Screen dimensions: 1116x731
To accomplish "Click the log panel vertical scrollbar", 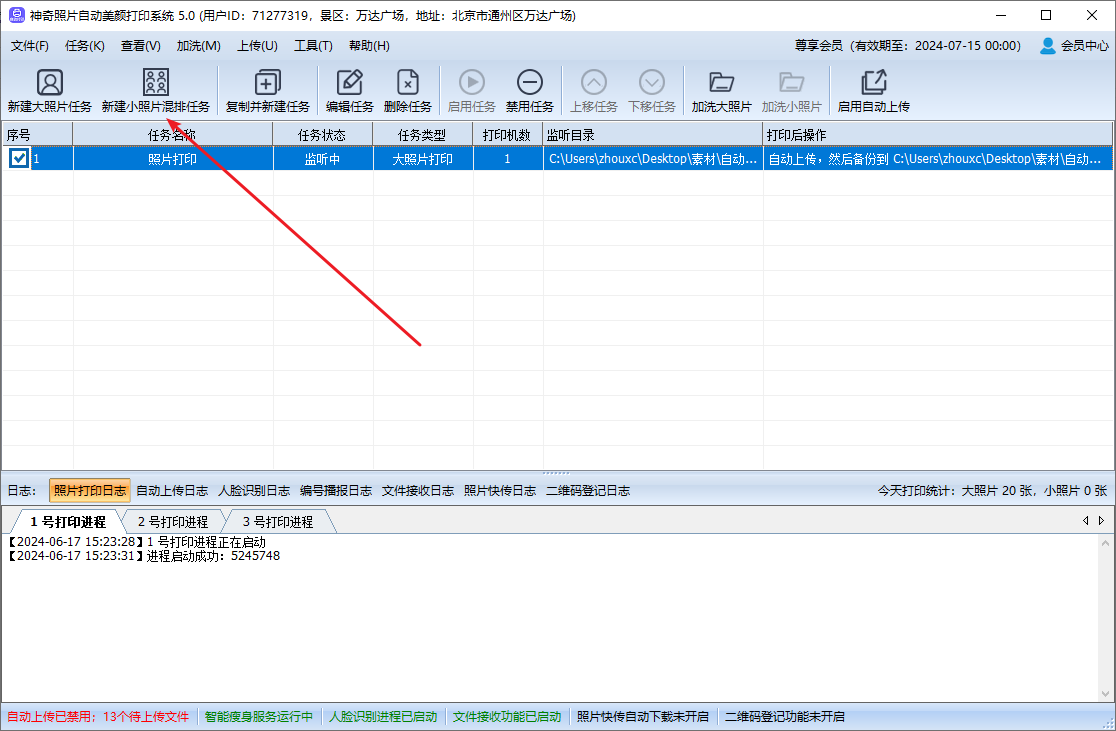I will 1106,620.
